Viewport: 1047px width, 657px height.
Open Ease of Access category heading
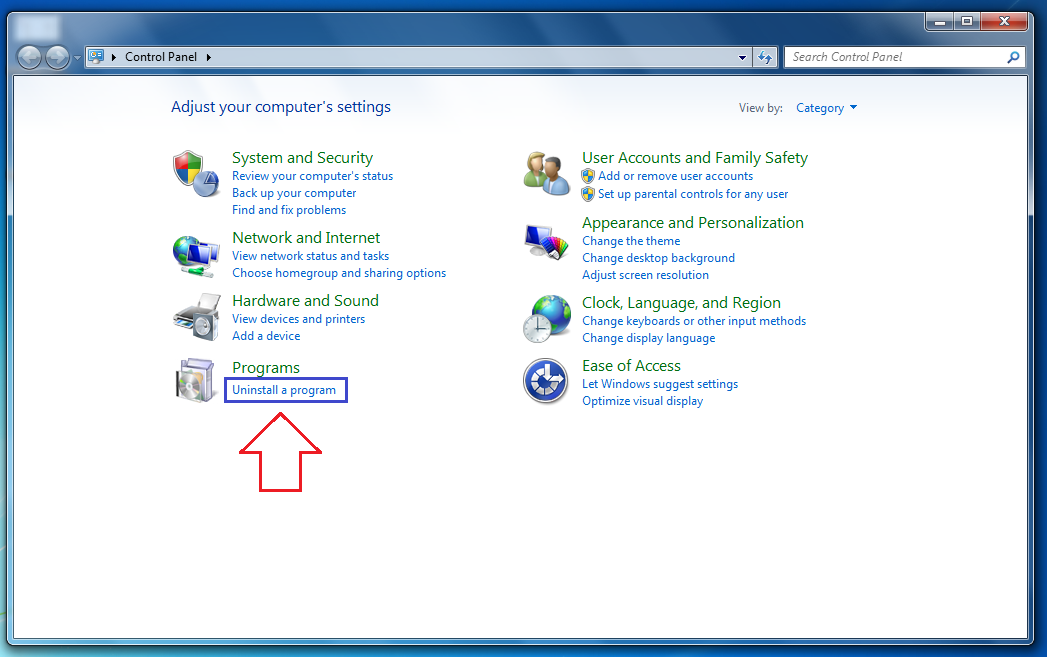coord(631,366)
